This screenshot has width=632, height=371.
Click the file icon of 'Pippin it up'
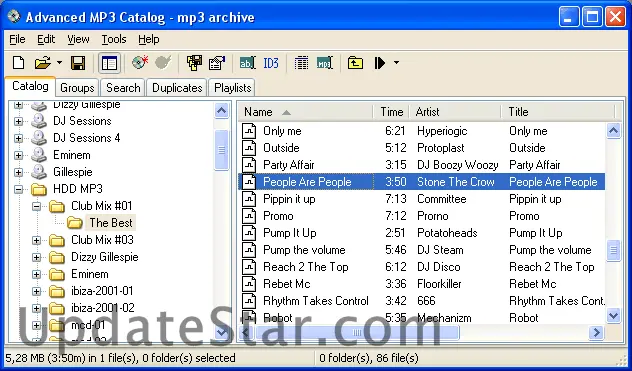point(249,199)
